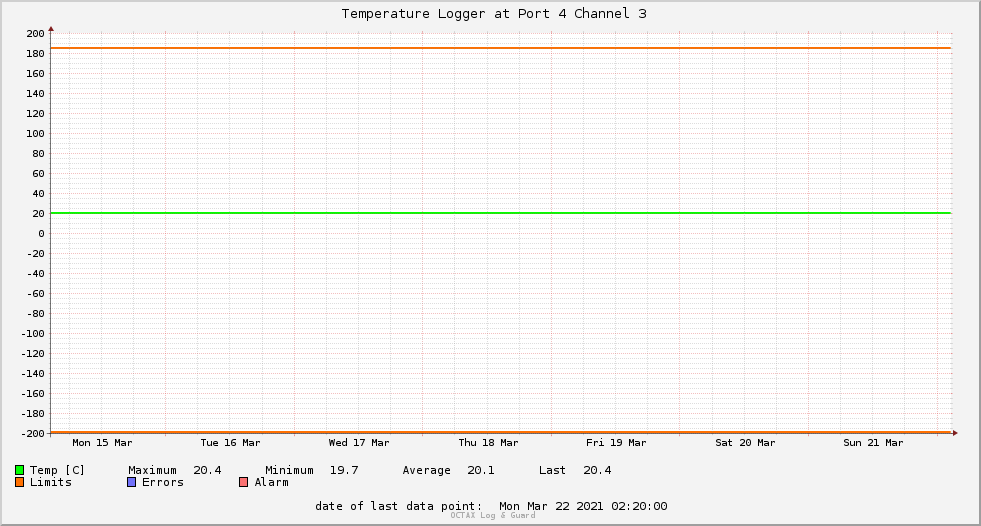Viewport: 981px width, 526px height.
Task: Click the Average value 20.1
Action: tap(480, 470)
